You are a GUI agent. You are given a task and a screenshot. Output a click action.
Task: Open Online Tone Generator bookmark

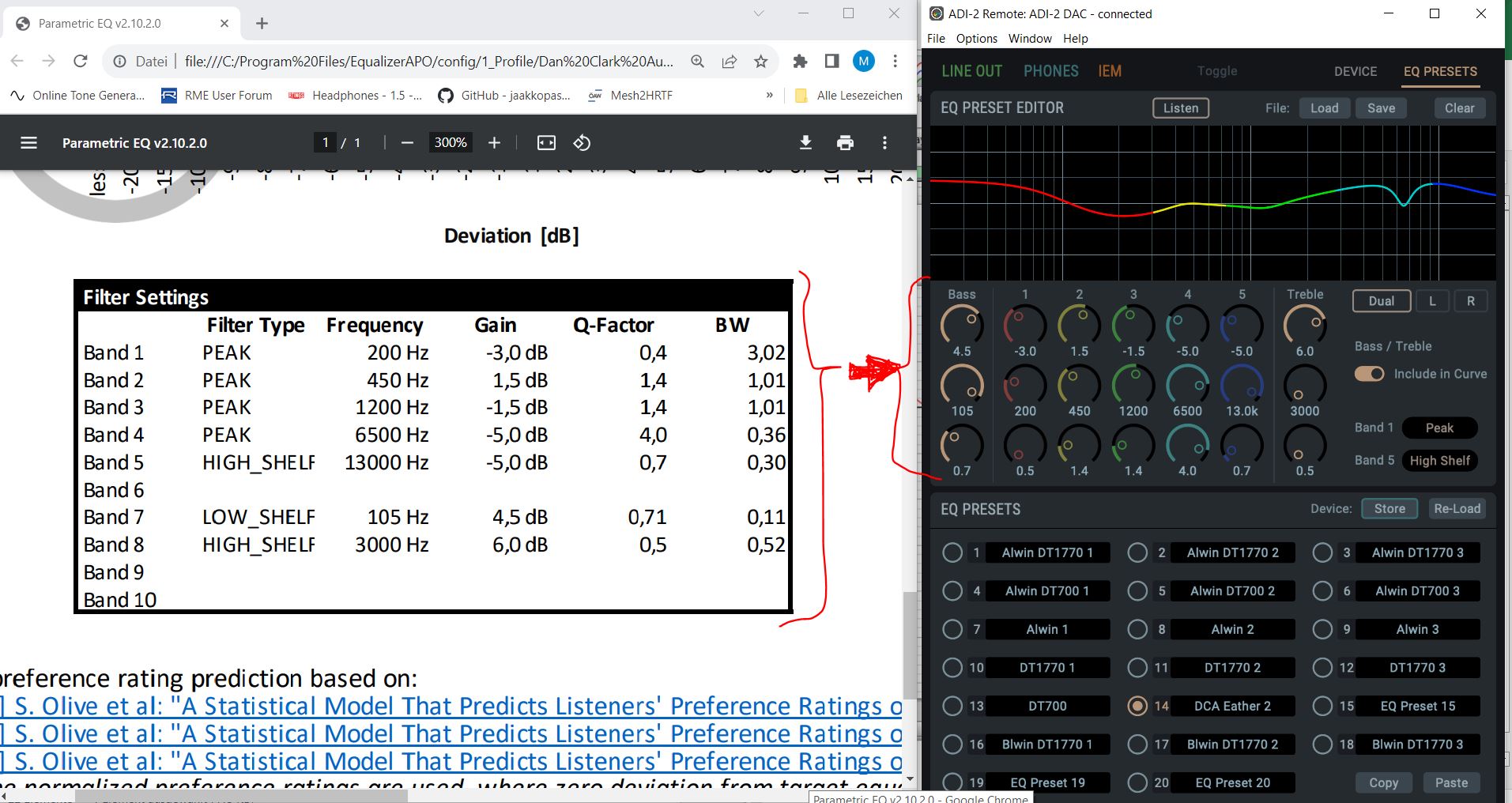point(77,96)
